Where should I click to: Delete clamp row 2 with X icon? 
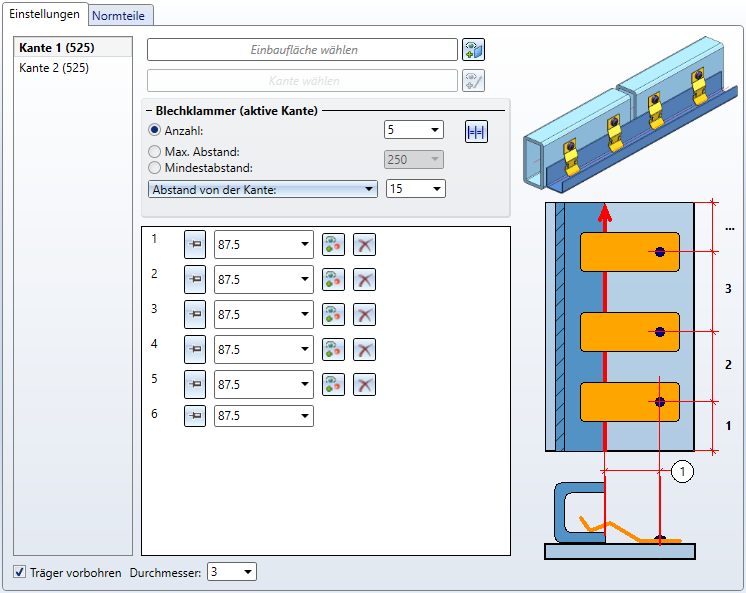(x=366, y=280)
